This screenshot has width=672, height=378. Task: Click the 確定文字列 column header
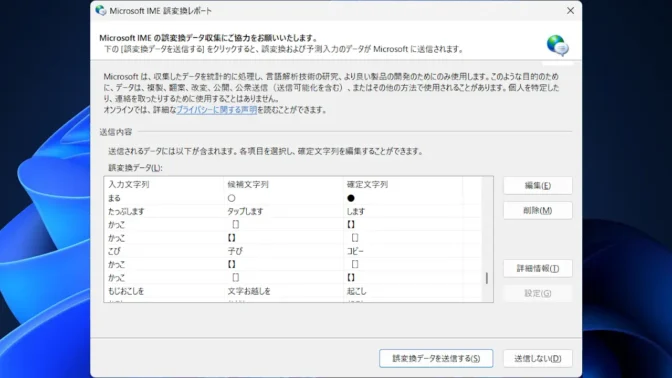click(x=403, y=184)
